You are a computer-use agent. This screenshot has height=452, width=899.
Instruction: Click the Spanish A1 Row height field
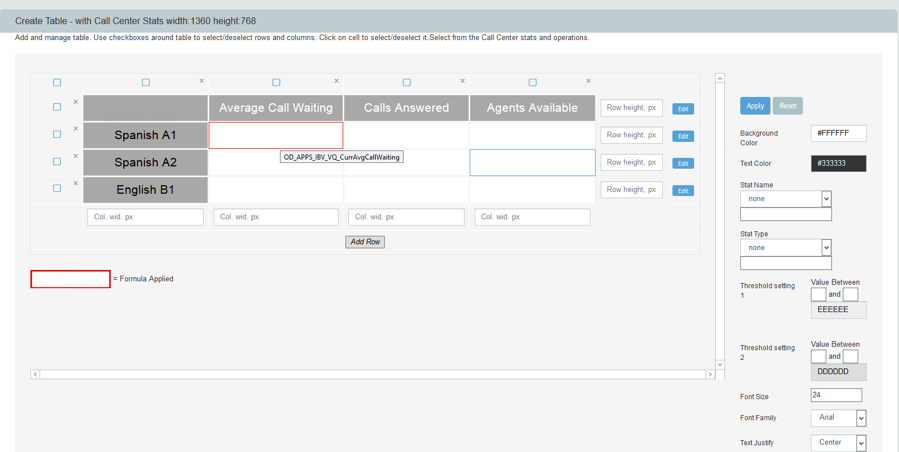tap(631, 135)
